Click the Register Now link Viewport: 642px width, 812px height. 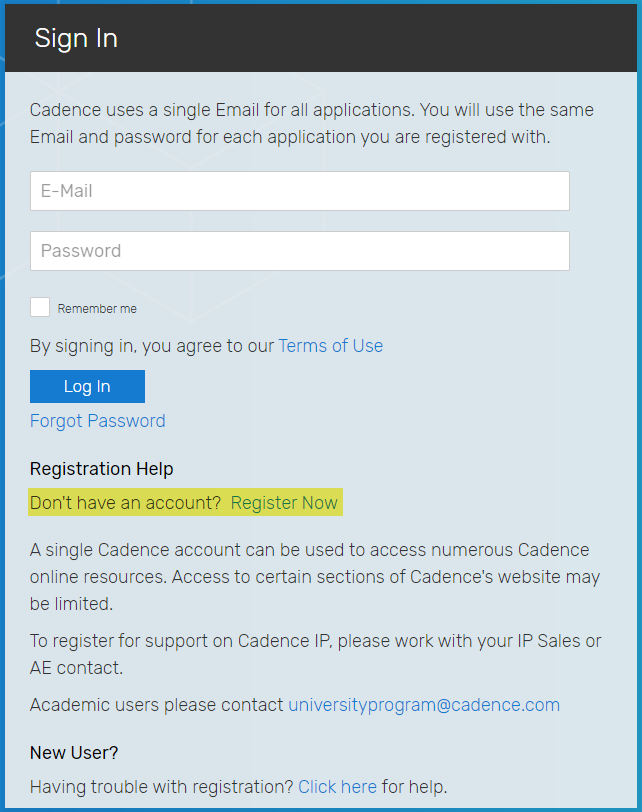pyautogui.click(x=284, y=503)
